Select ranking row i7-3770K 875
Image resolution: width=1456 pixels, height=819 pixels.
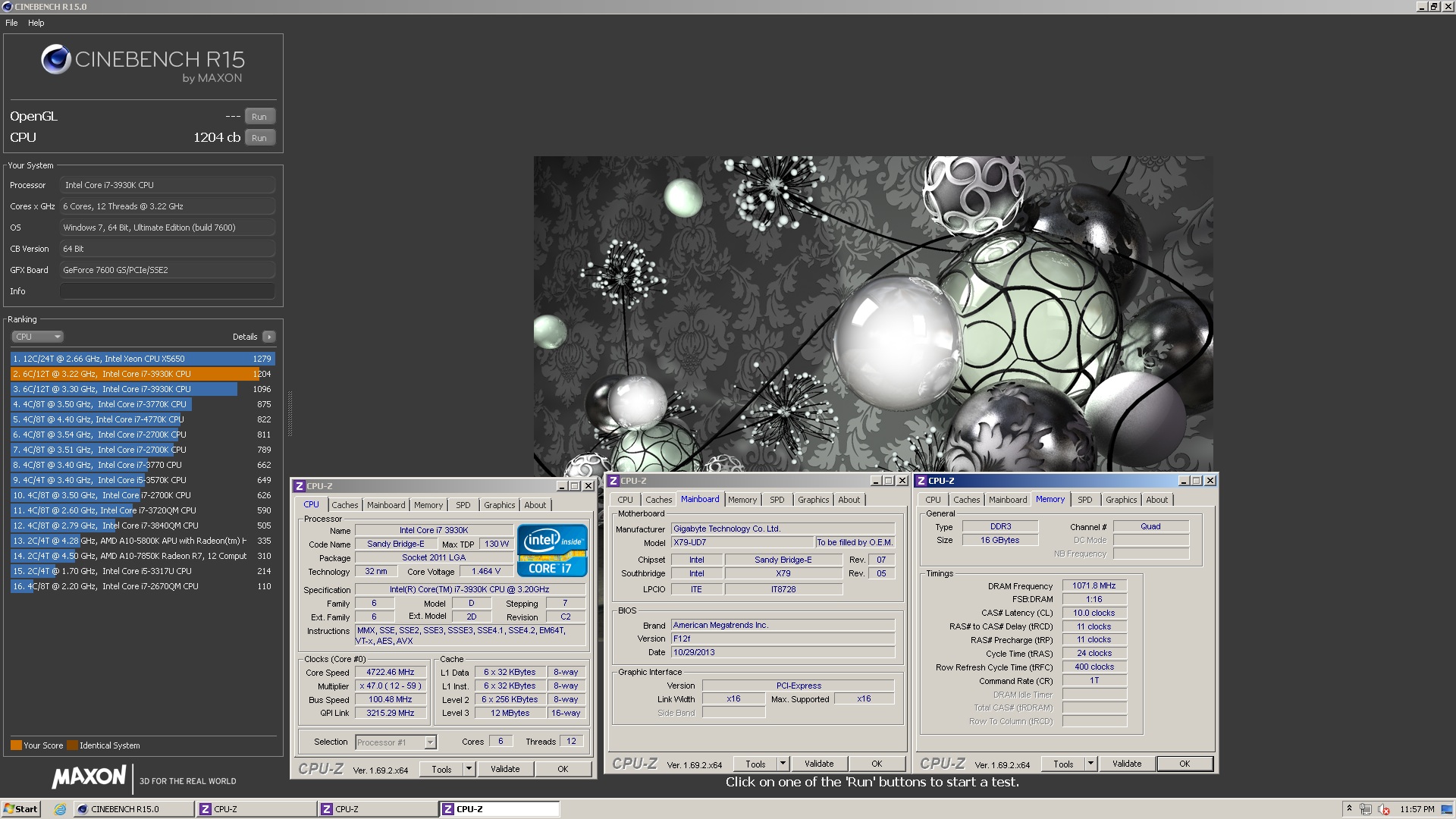coord(142,404)
